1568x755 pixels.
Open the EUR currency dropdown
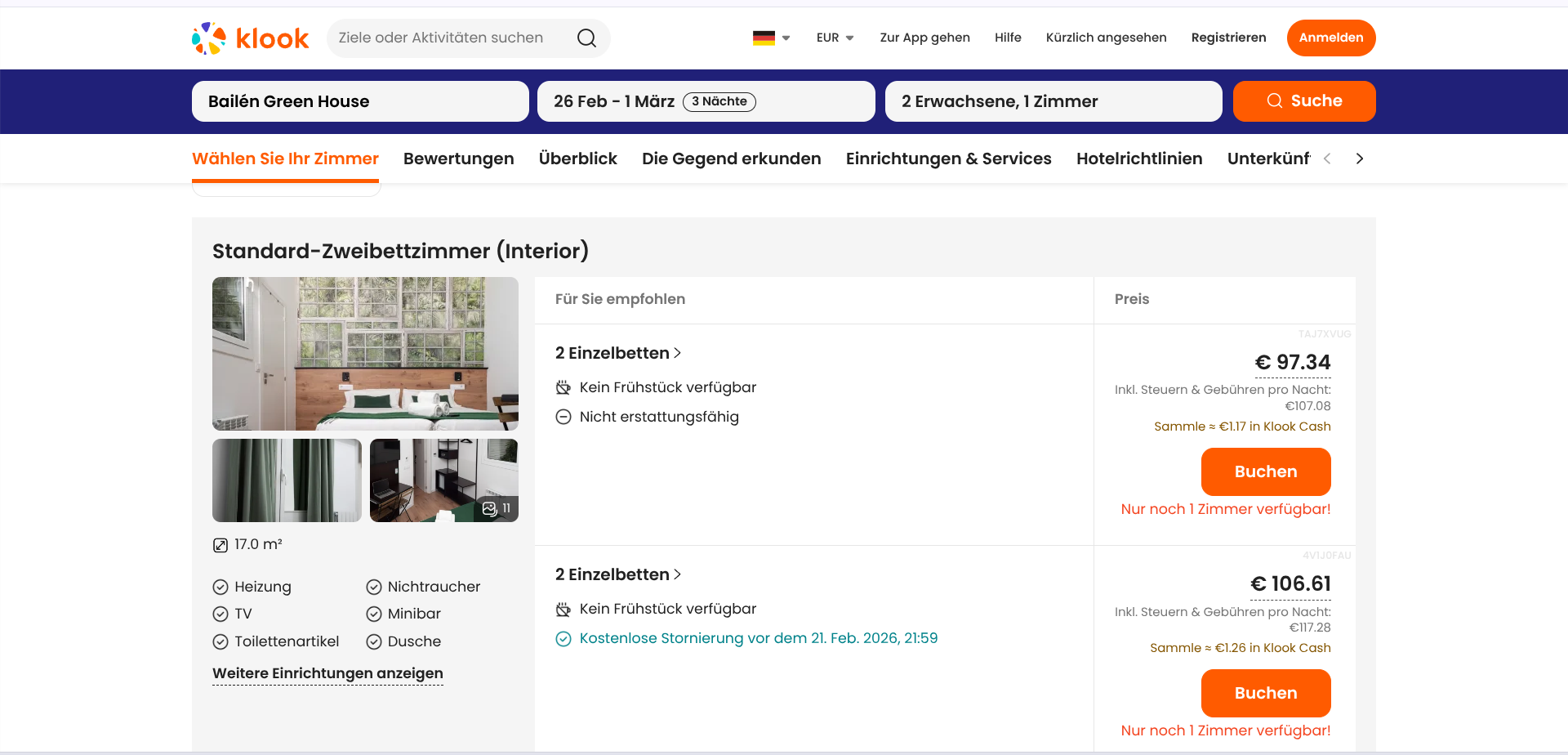tap(835, 38)
